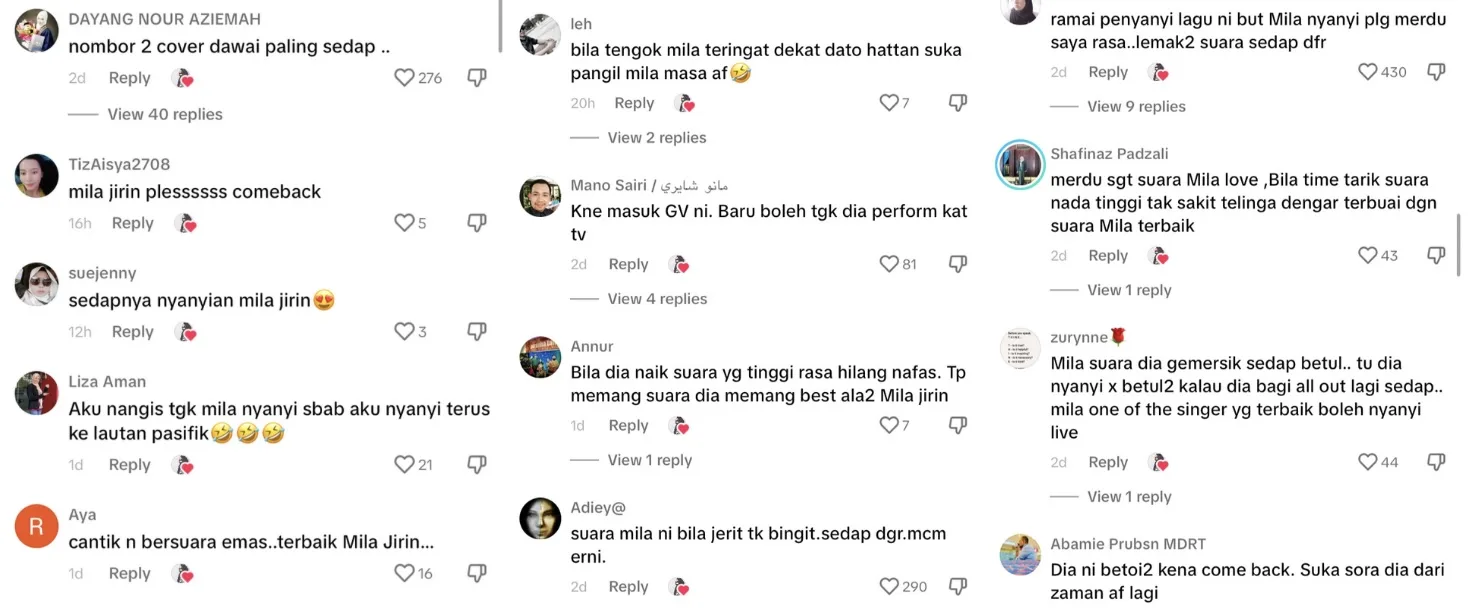Expand View 40 replies
This screenshot has width=1469, height=610.
pyautogui.click(x=165, y=115)
